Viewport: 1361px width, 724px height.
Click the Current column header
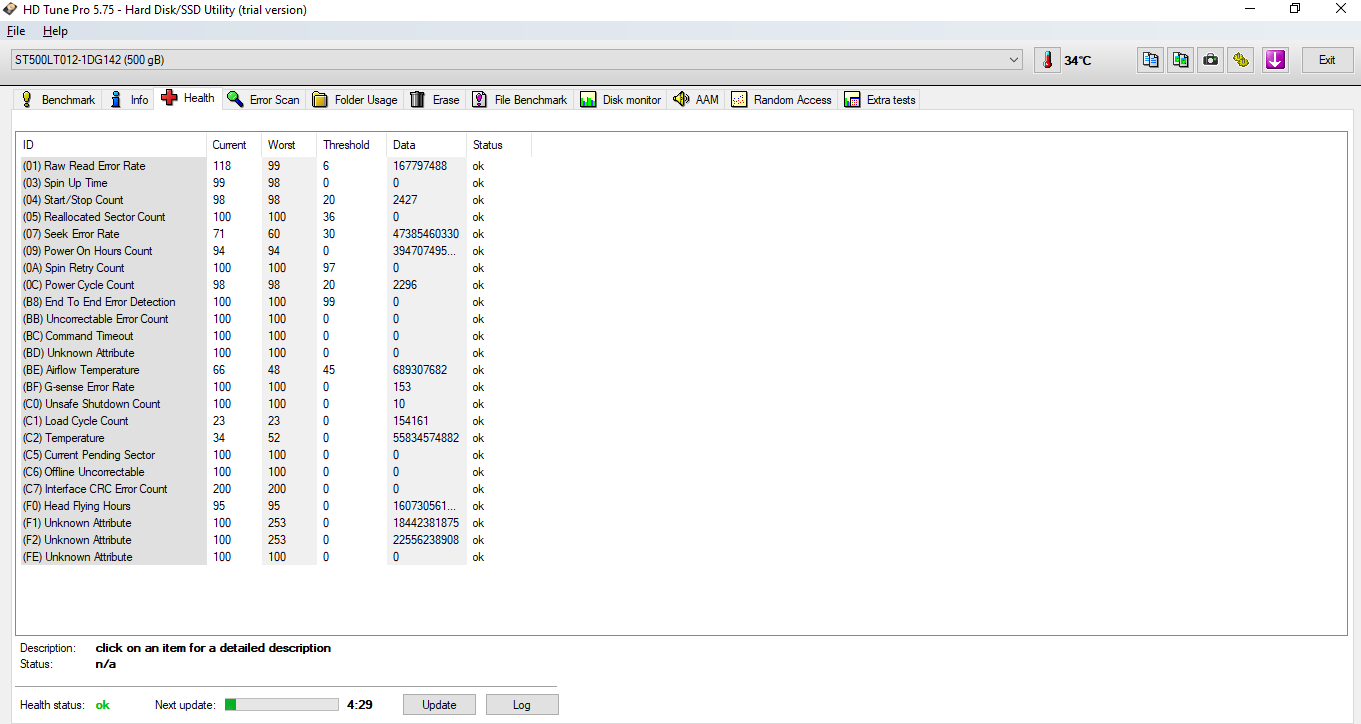[x=234, y=145]
